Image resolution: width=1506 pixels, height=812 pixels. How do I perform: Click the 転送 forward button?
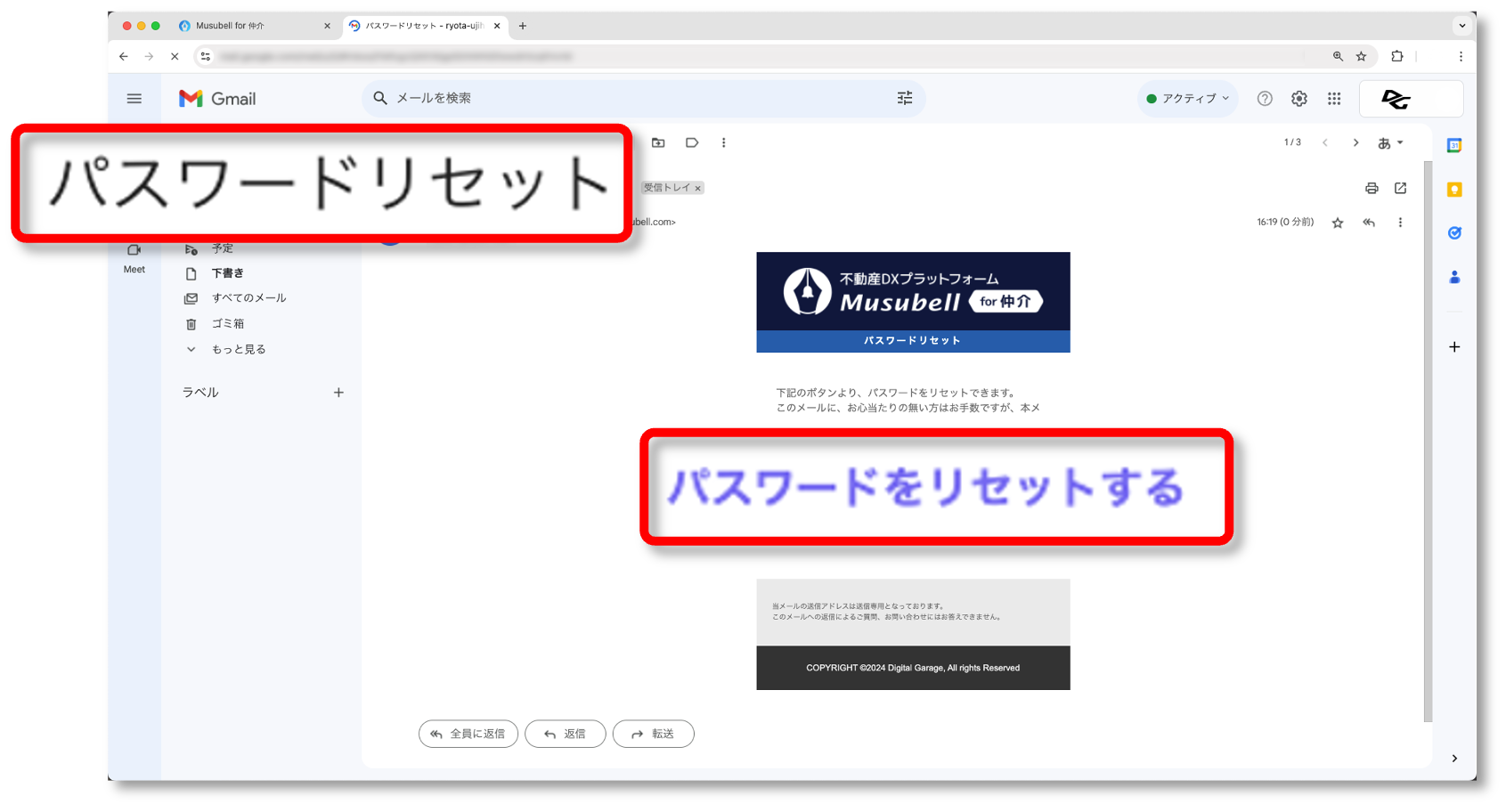(x=654, y=734)
